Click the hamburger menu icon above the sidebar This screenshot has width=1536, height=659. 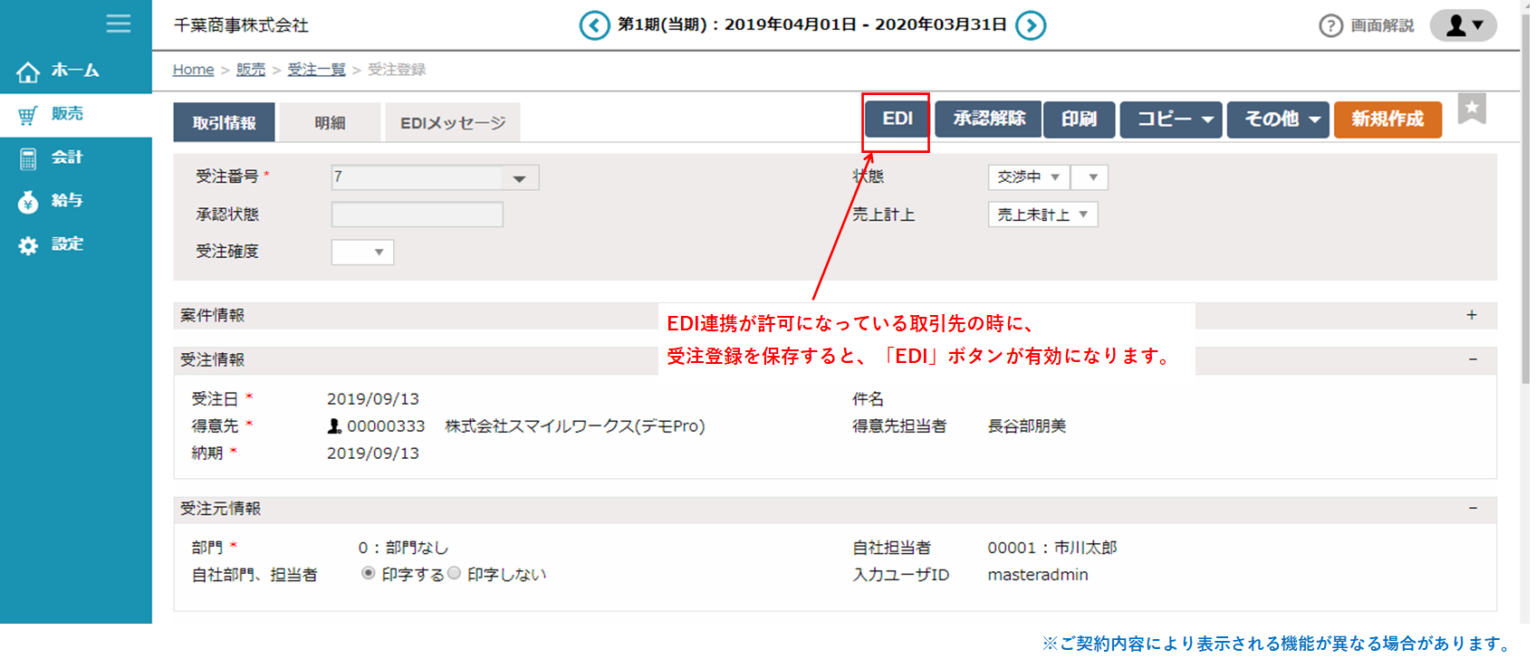pyautogui.click(x=118, y=24)
